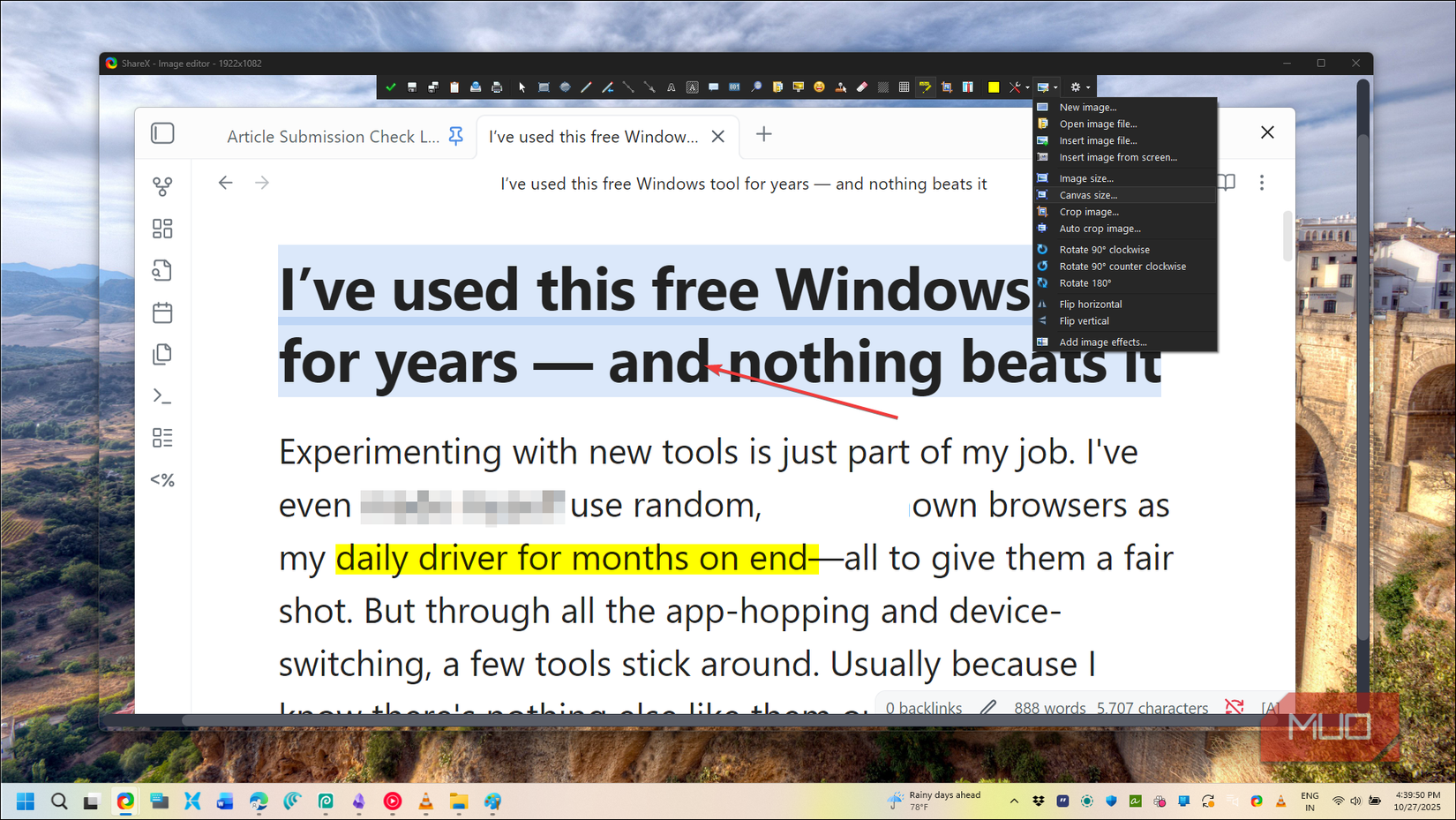The width and height of the screenshot is (1456, 820).
Task: Print the image from the editor toolbar
Action: coord(497,87)
